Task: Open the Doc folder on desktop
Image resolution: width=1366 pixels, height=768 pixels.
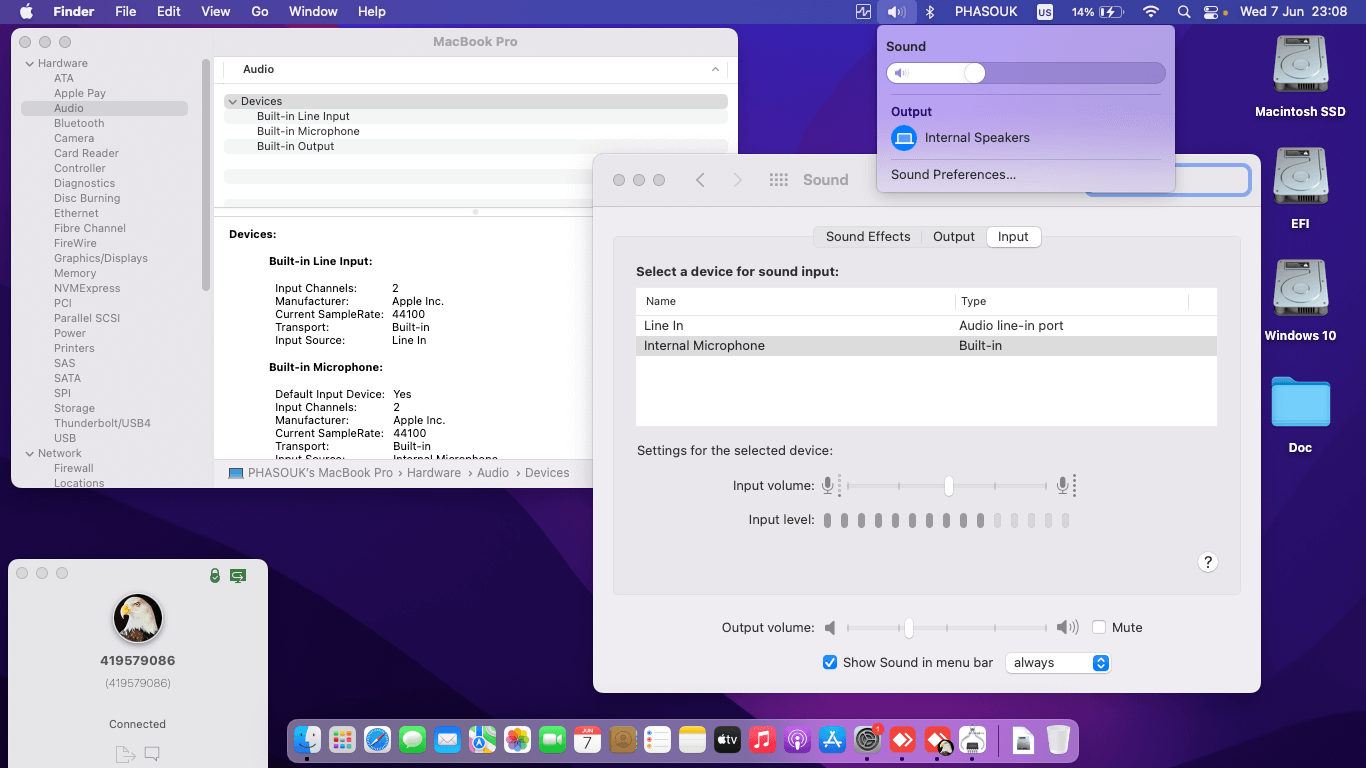Action: (1300, 402)
